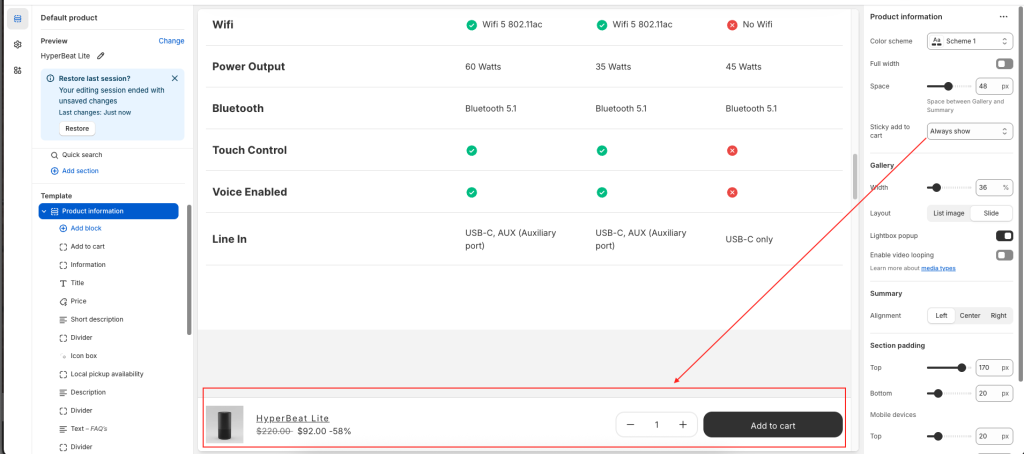The image size is (1024, 454).
Task: Click the pencil icon next to HyperBeat Lite
Action: pos(101,56)
